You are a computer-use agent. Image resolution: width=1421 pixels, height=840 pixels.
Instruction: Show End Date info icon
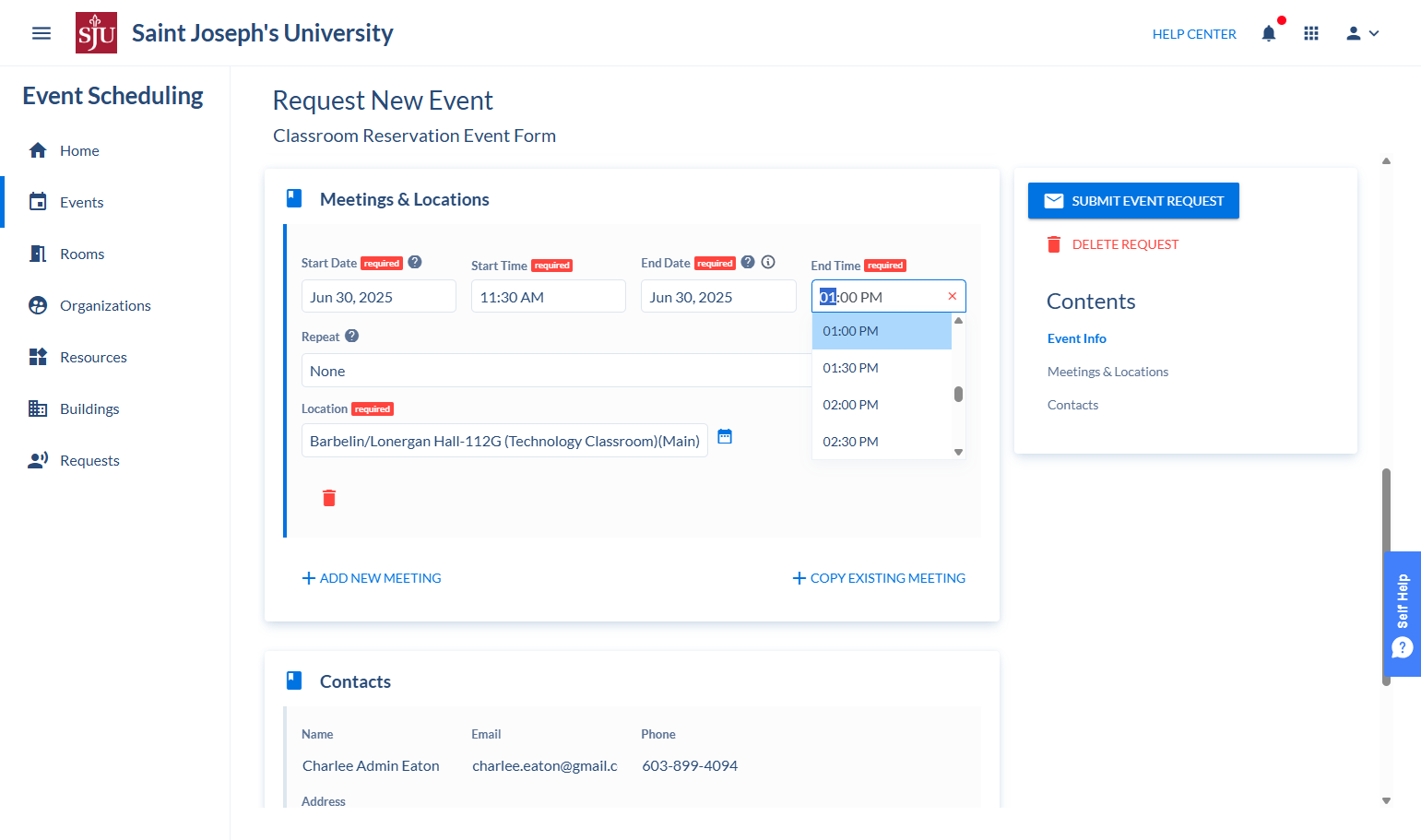point(768,262)
